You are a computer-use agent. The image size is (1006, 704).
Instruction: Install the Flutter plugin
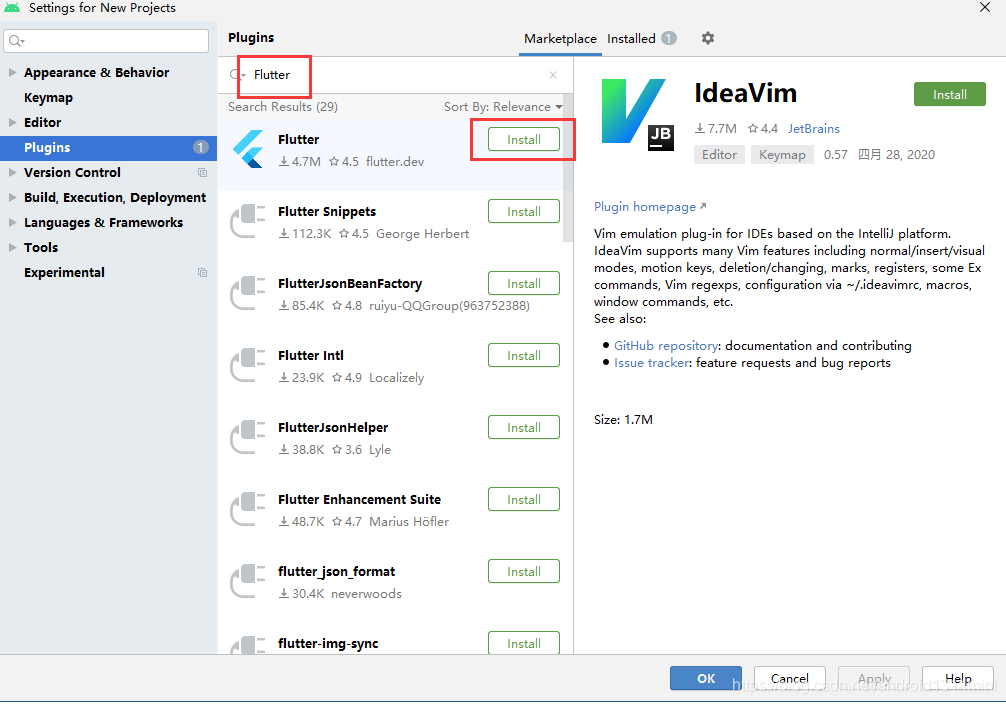pyautogui.click(x=524, y=139)
